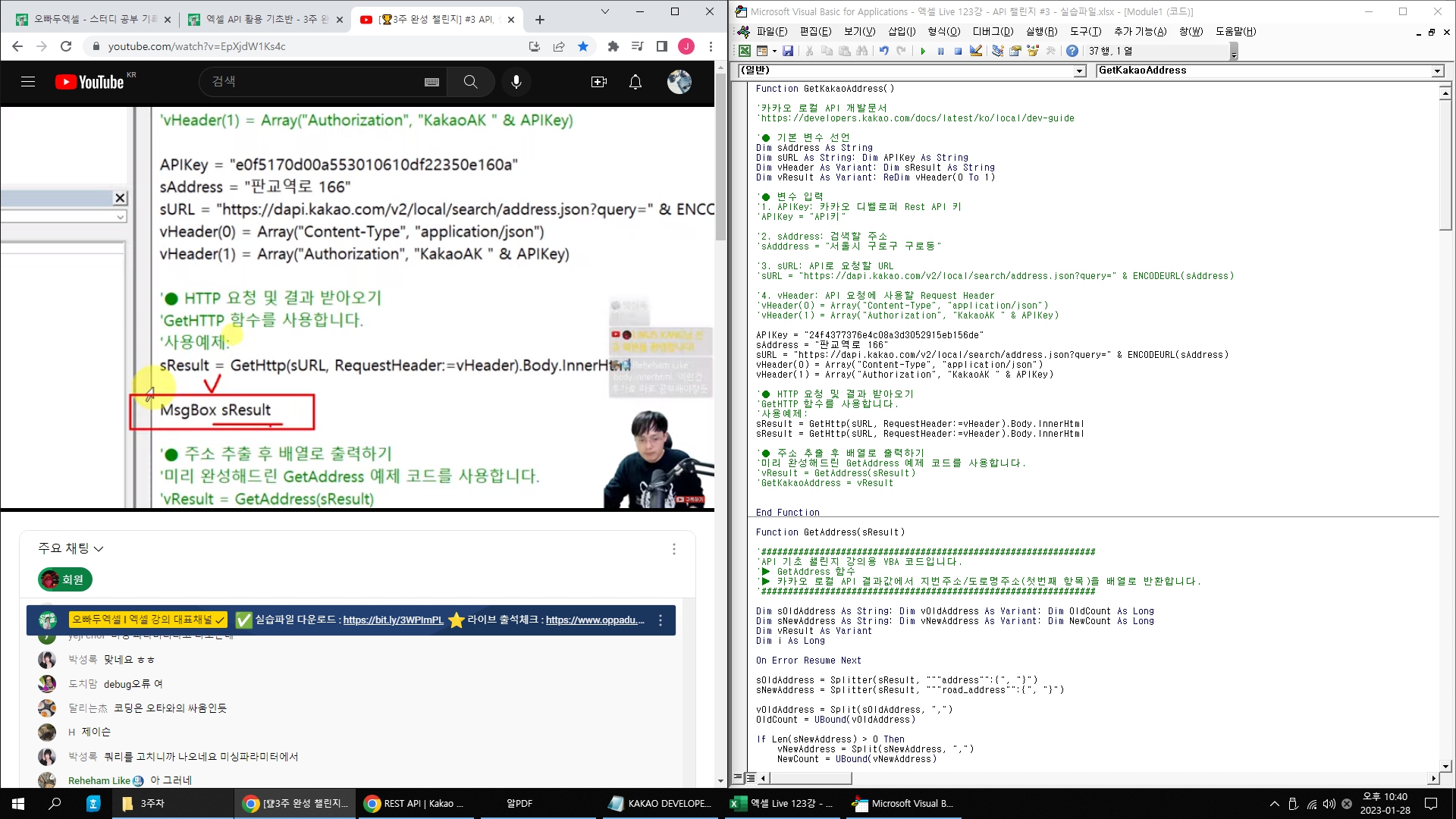Open Chrome side panel icon
This screenshot has height=819, width=1456.
[x=661, y=46]
